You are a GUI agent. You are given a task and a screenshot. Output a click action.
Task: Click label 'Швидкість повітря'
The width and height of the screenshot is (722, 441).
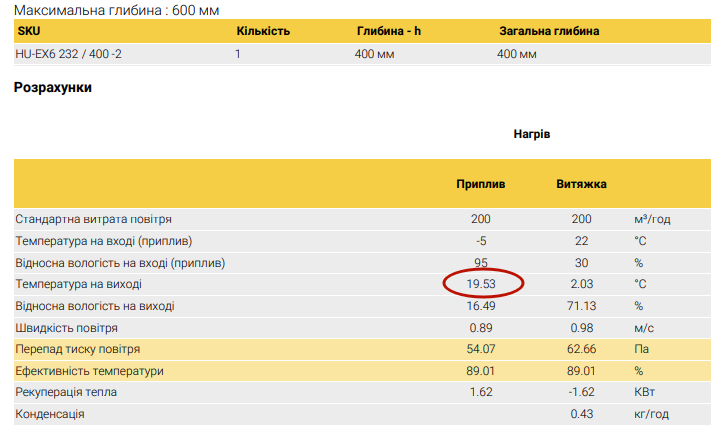[x=66, y=328]
